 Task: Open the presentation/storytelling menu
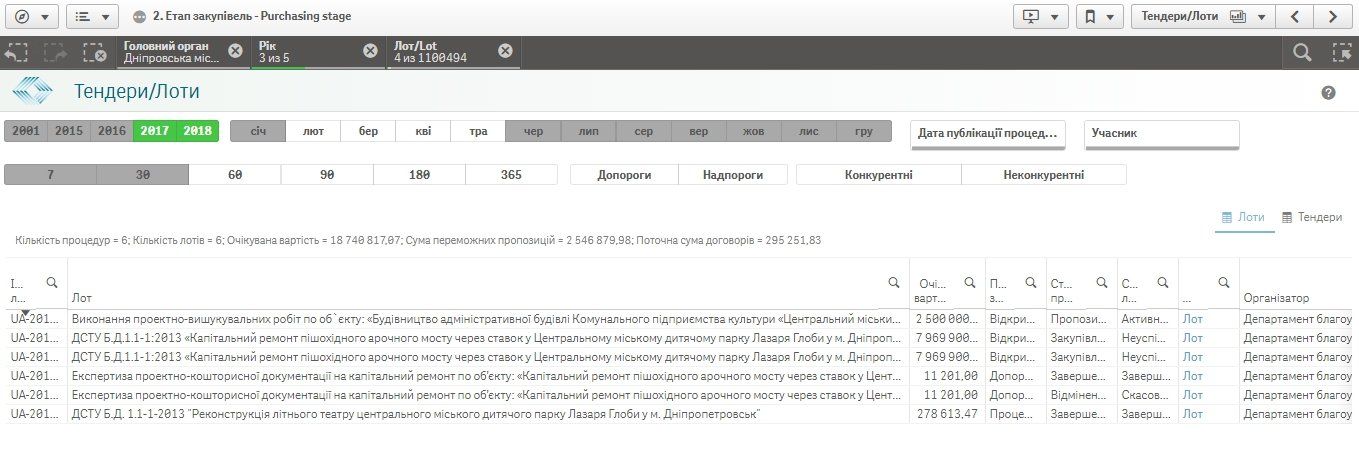coord(1041,16)
